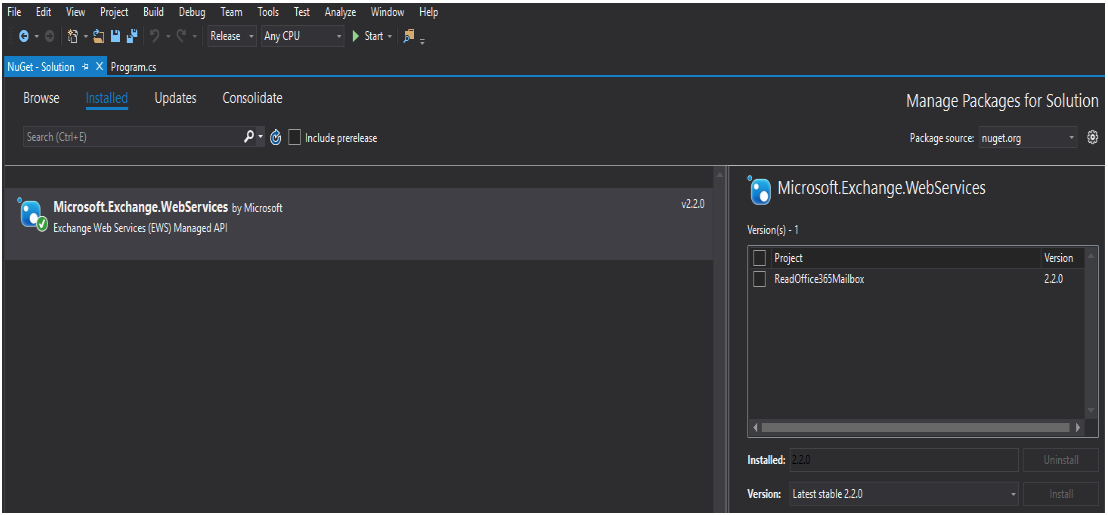This screenshot has width=1108, height=515.
Task: Click the ReadOffice365Mailbox project name
Action: [819, 279]
